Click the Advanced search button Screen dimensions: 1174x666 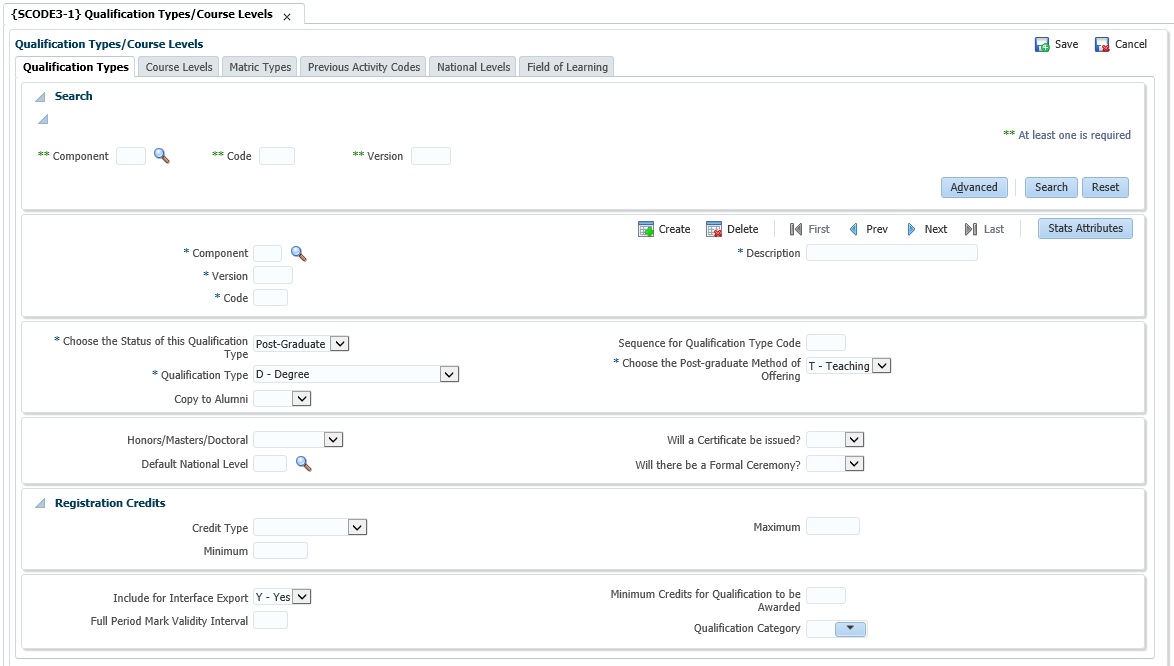pyautogui.click(x=973, y=187)
